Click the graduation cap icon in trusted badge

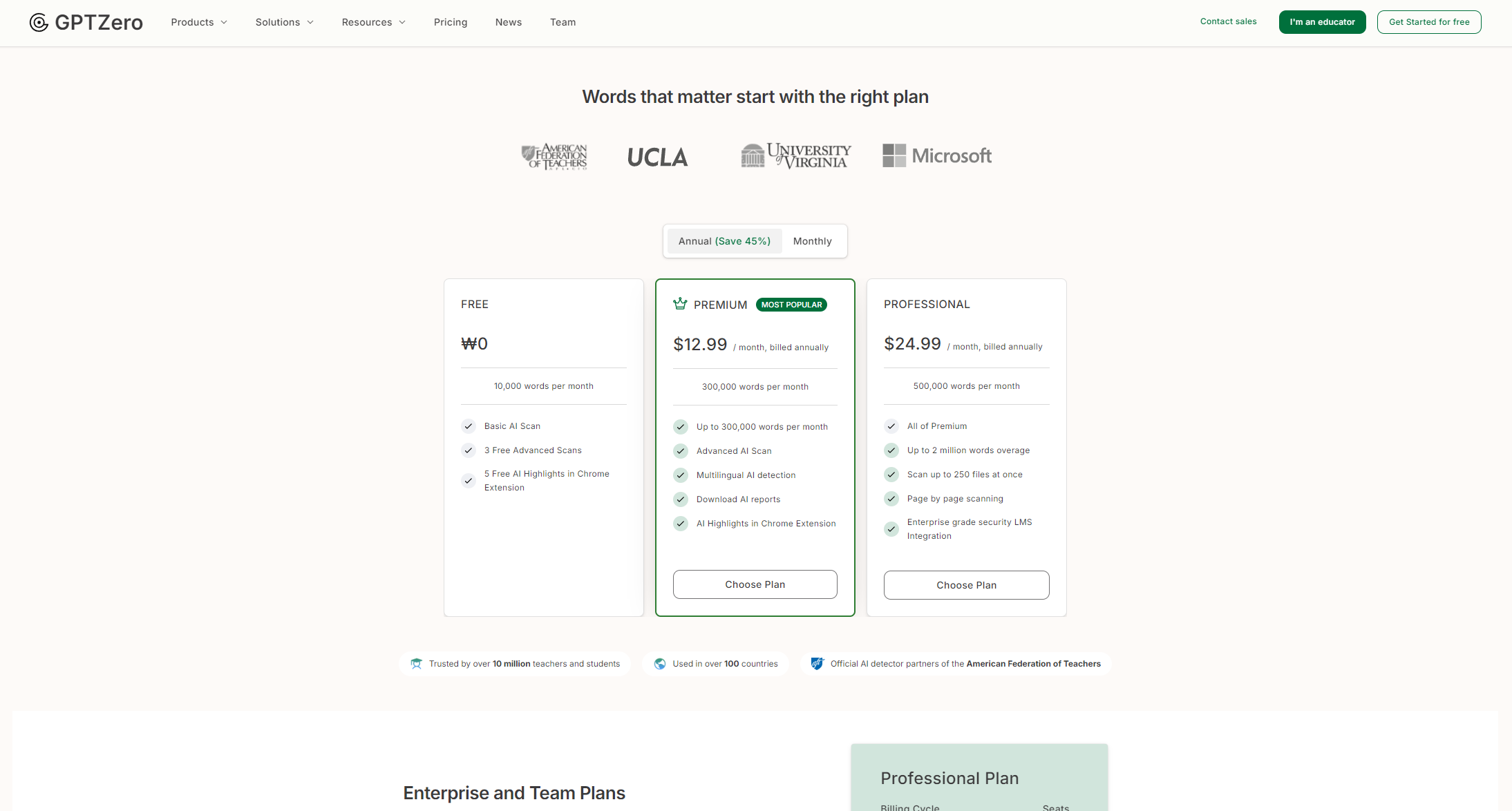pos(416,664)
